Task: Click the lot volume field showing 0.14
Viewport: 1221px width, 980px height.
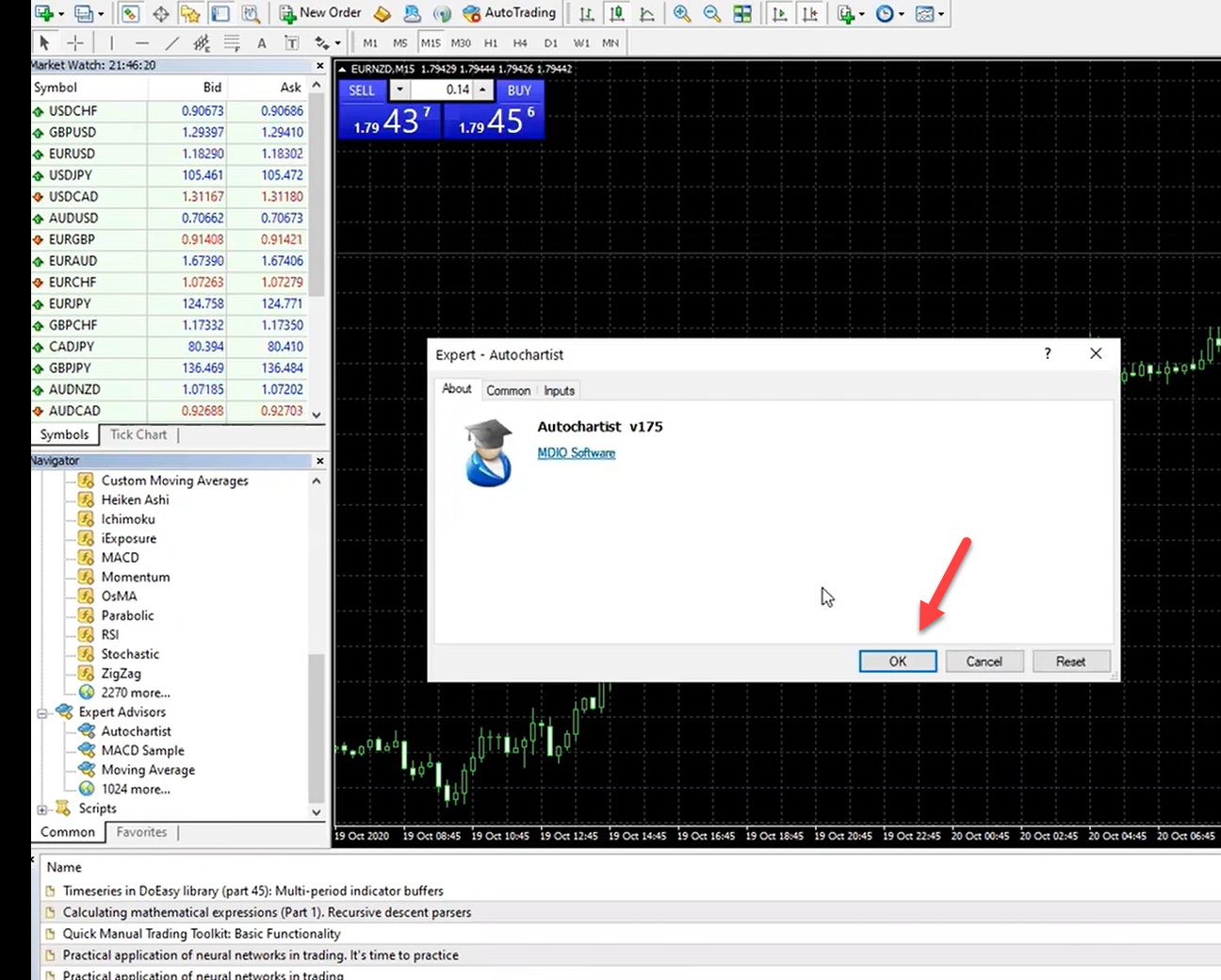Action: pyautogui.click(x=441, y=90)
